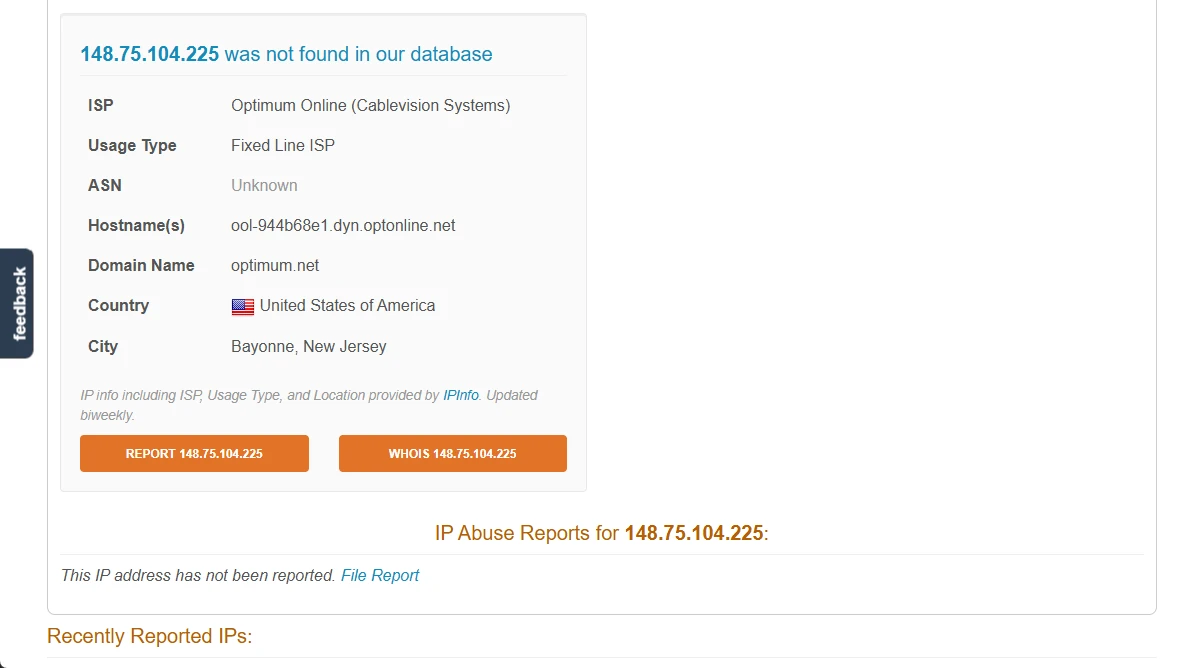Click the Optimum Online ISP value
The width and height of the screenshot is (1204, 668).
(x=371, y=105)
